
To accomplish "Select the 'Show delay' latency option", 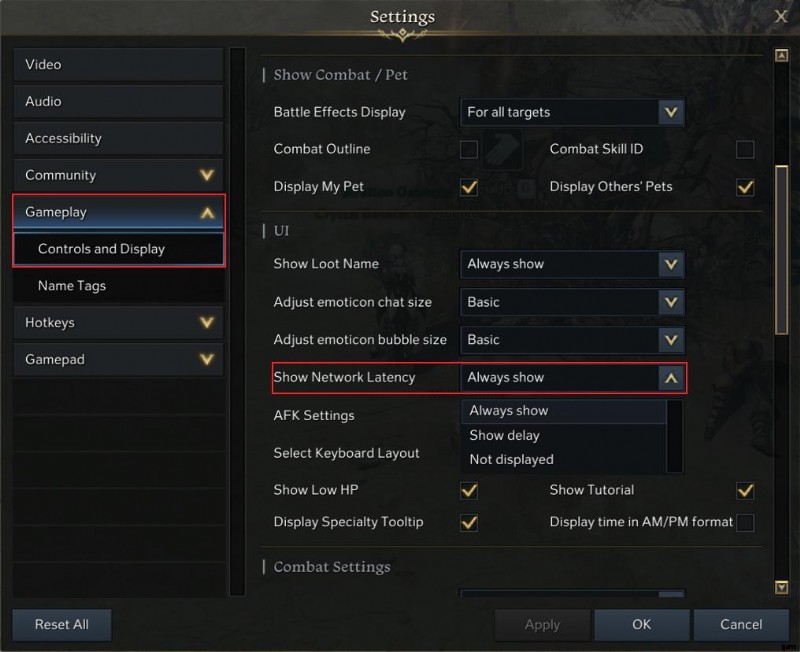I will 504,435.
